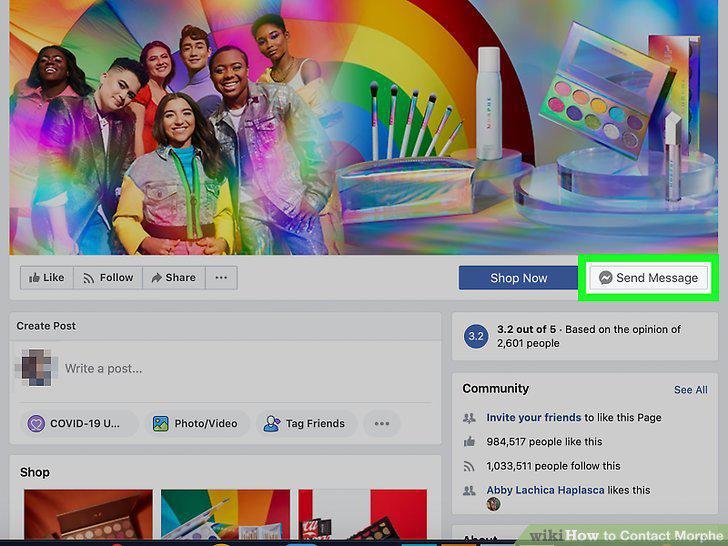
Task: Click the Community heading
Action: 495,389
